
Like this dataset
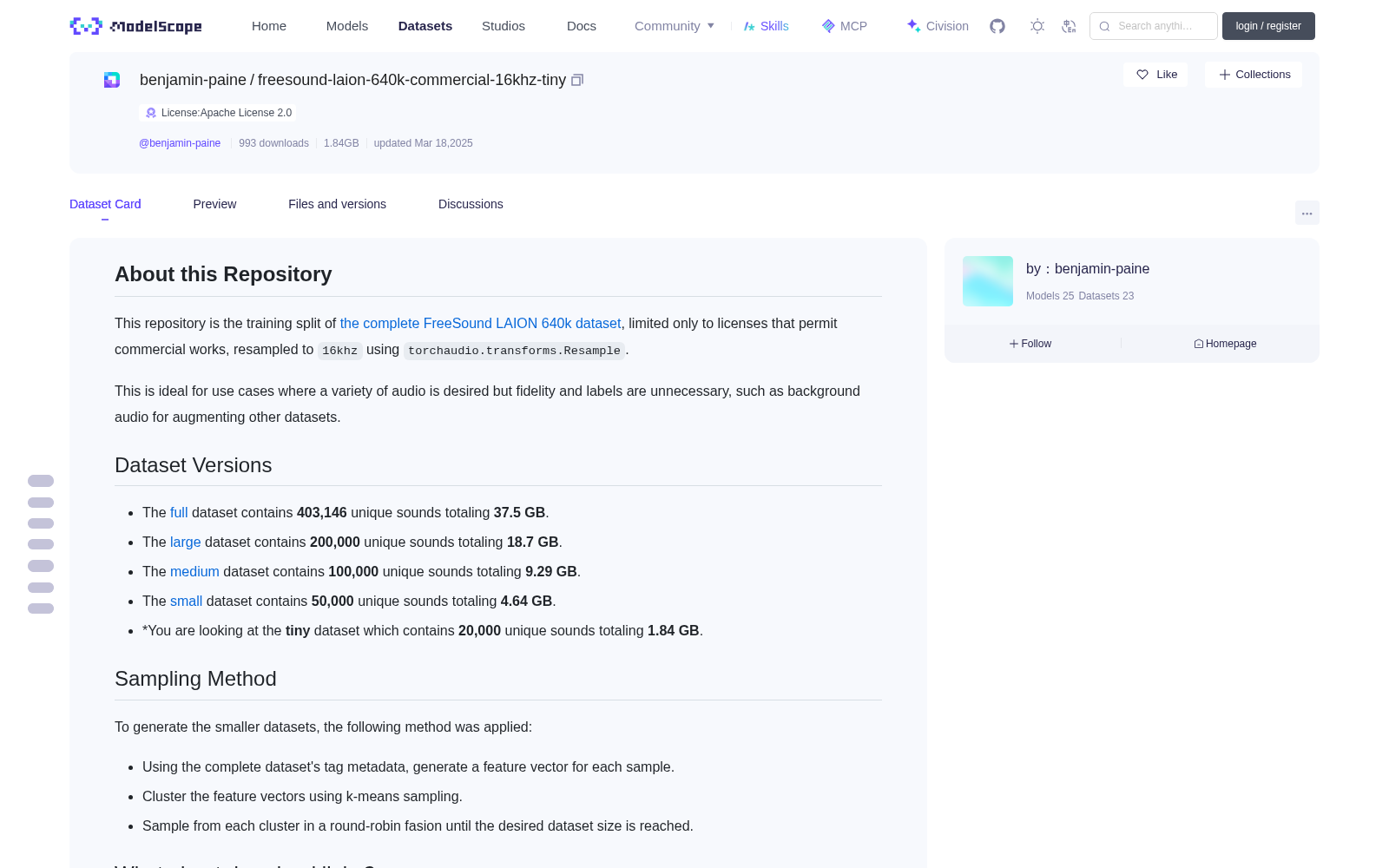(1155, 75)
